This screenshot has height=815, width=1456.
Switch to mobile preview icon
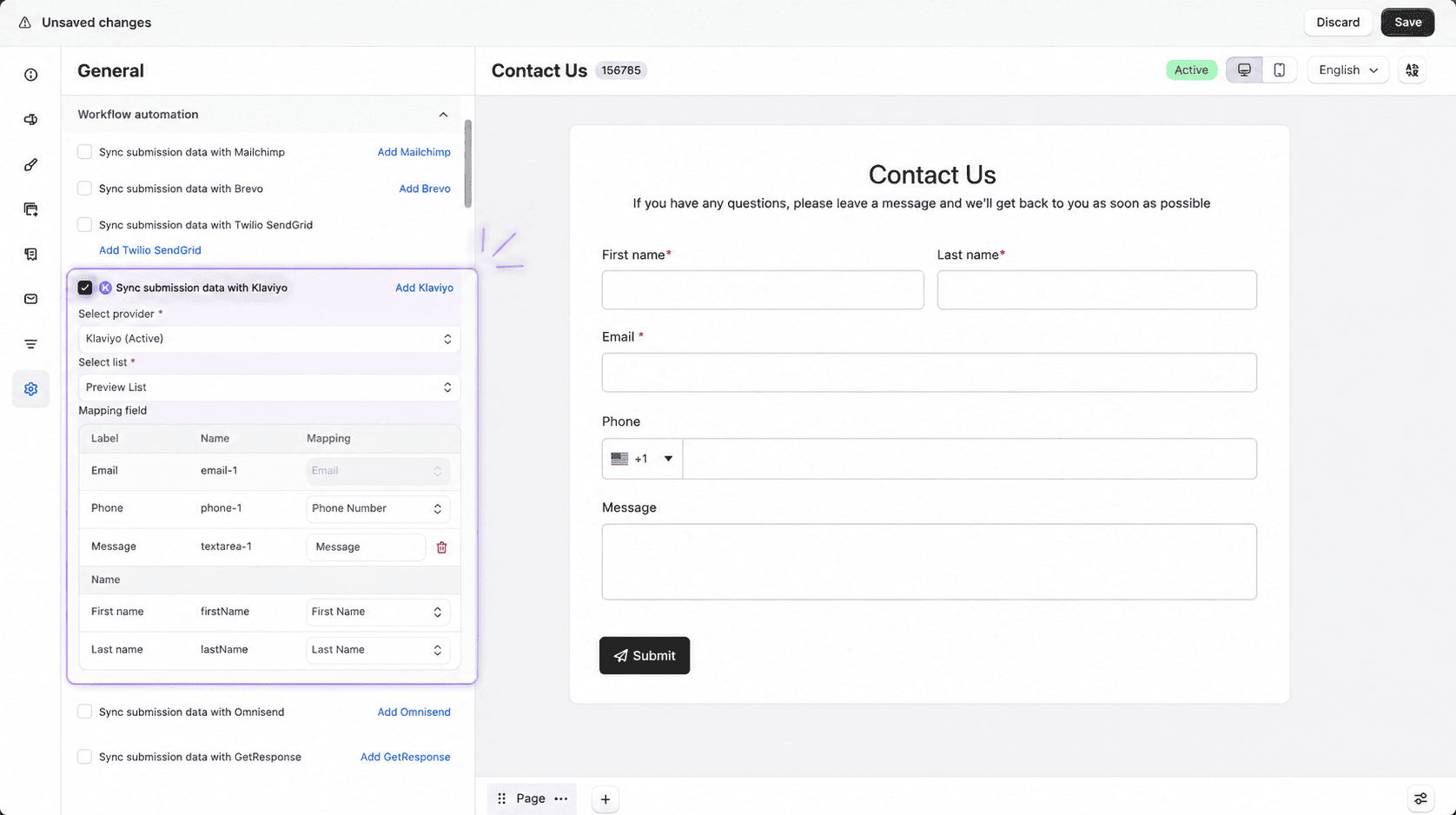[1280, 70]
